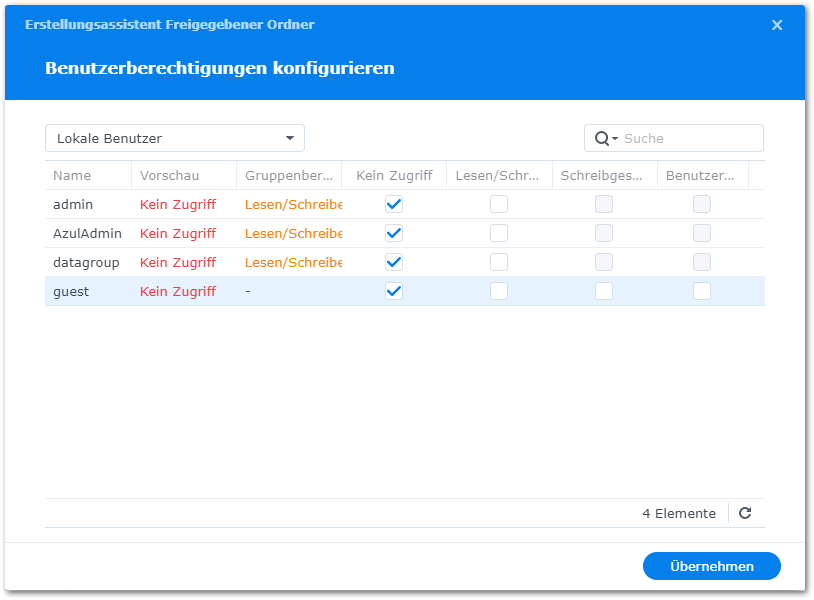Click the search magnifier icon

tap(602, 138)
